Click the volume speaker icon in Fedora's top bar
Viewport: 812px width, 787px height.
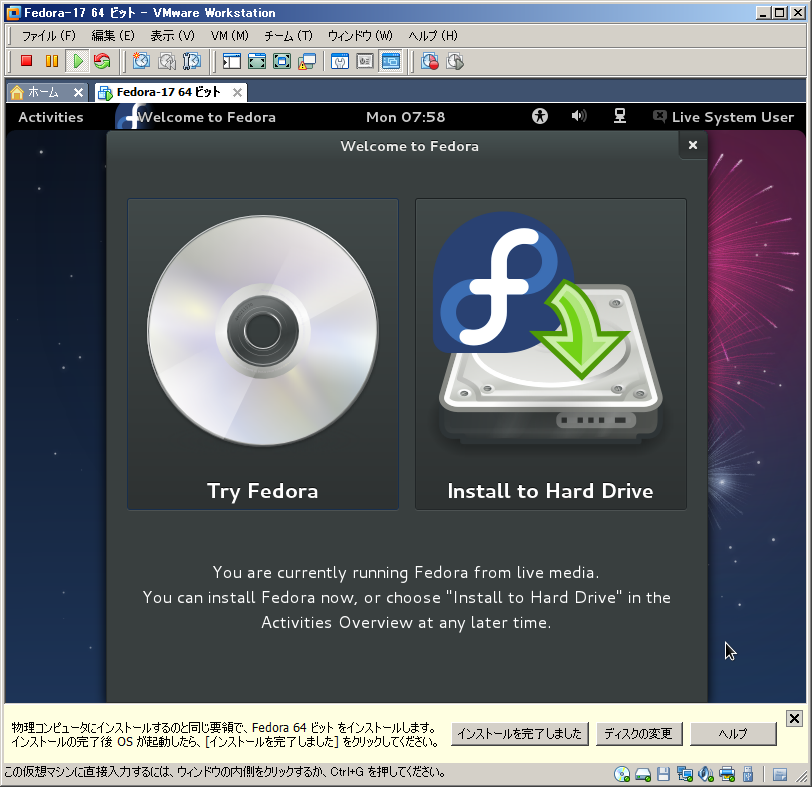578,117
